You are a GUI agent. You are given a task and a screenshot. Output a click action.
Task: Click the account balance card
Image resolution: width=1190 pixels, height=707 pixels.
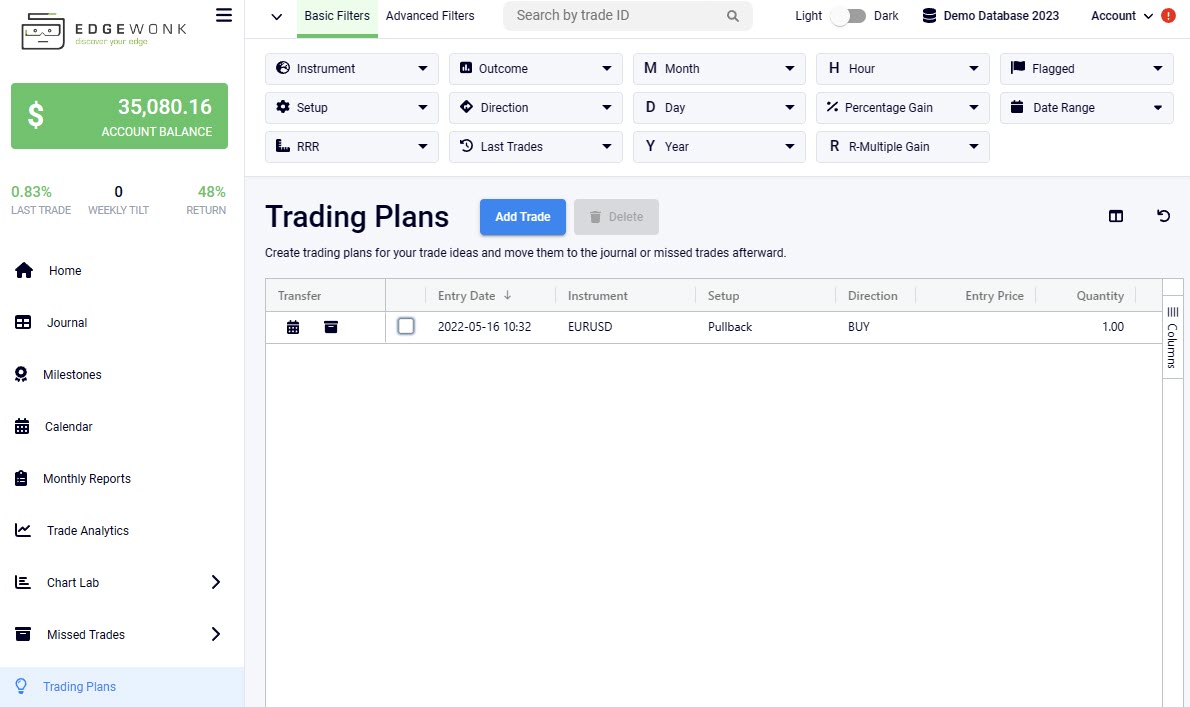[x=119, y=116]
